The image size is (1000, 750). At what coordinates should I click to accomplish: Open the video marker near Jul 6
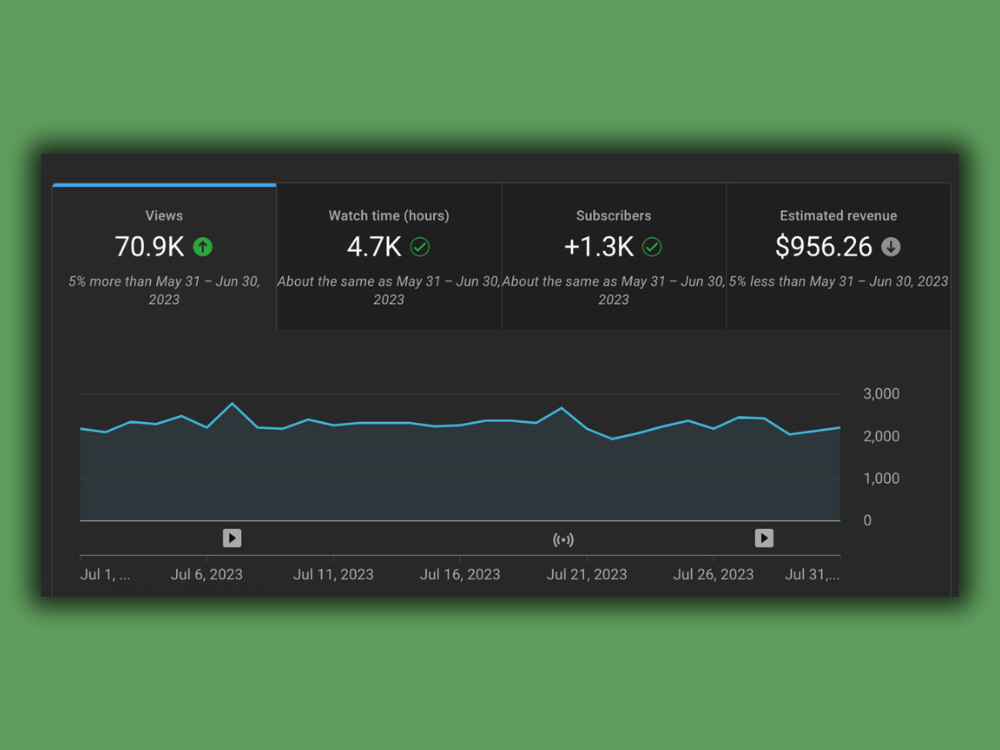pyautogui.click(x=232, y=538)
